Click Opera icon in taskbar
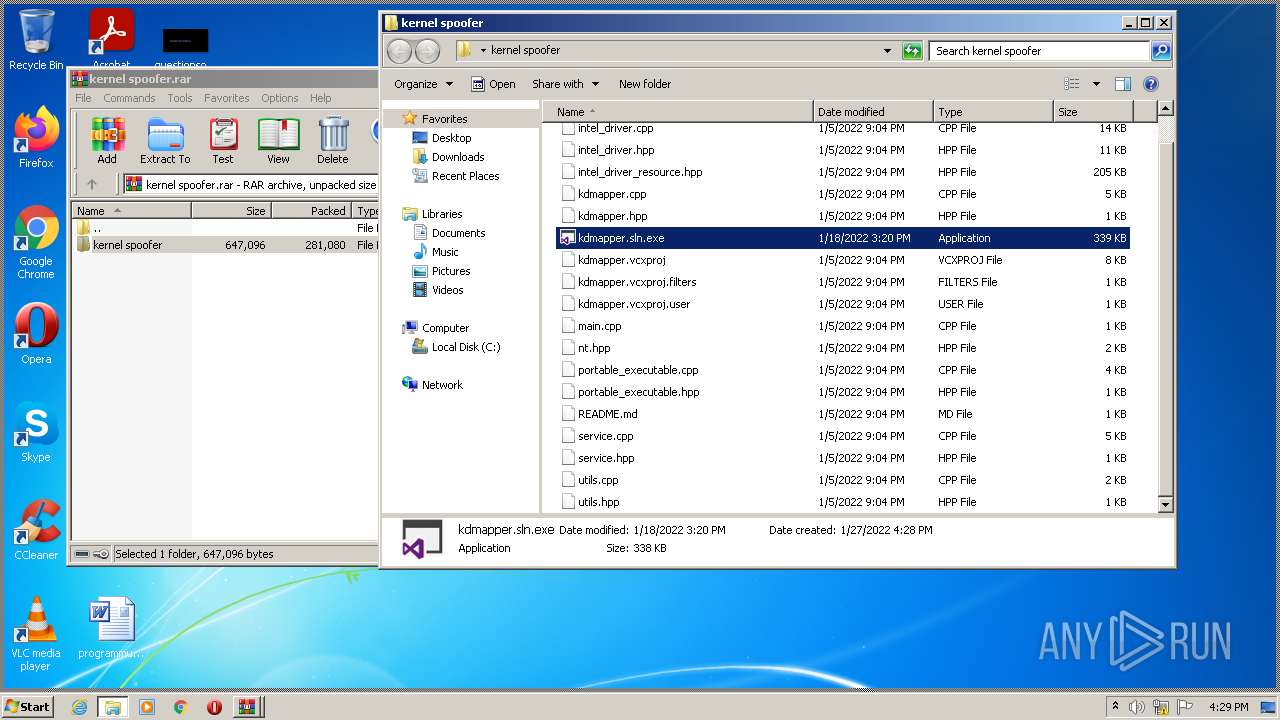The image size is (1280, 720). click(214, 707)
